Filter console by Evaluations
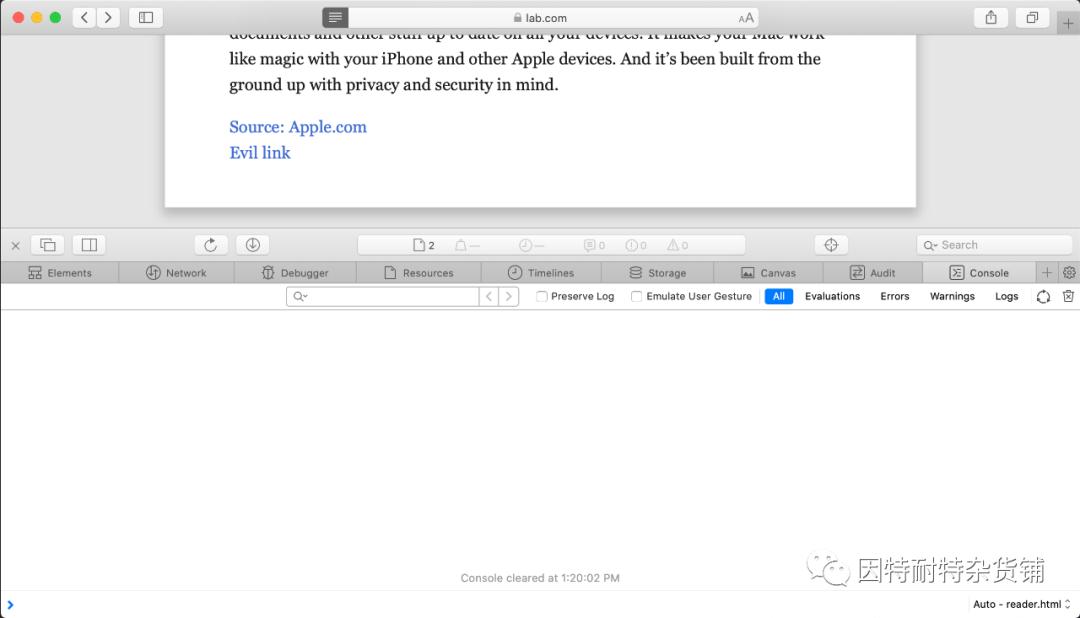1080x618 pixels. (x=832, y=296)
